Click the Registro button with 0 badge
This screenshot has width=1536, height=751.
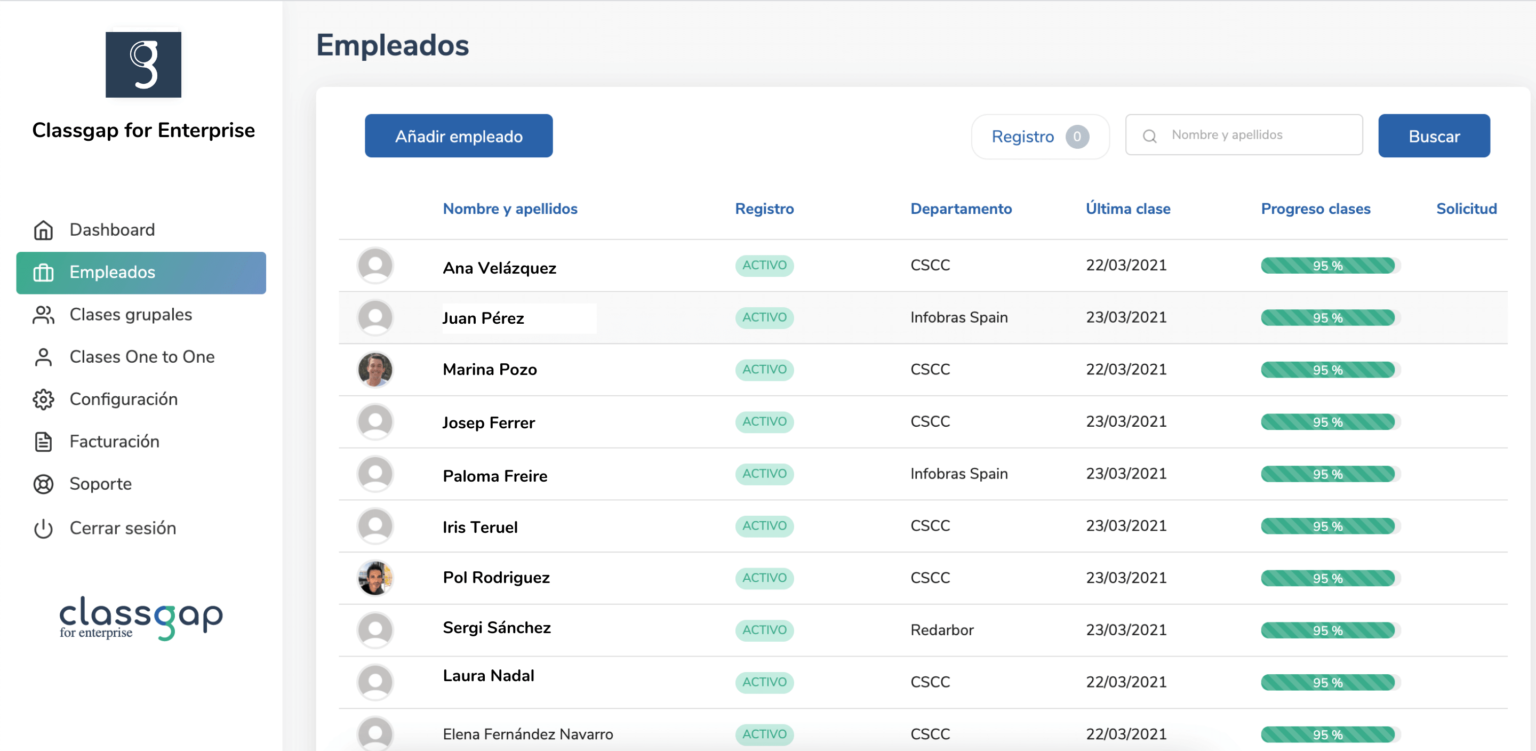1040,137
